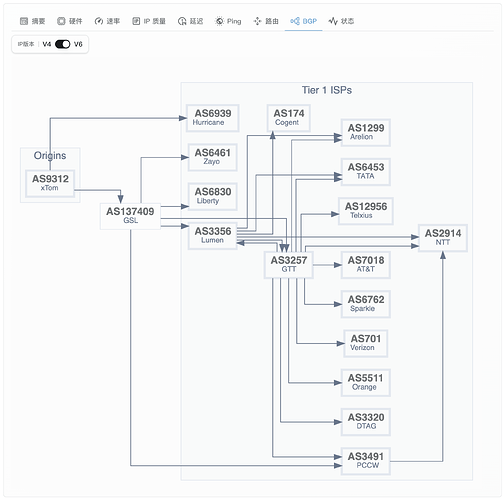Select the V4 label
504x500 pixels.
pos(47,44)
